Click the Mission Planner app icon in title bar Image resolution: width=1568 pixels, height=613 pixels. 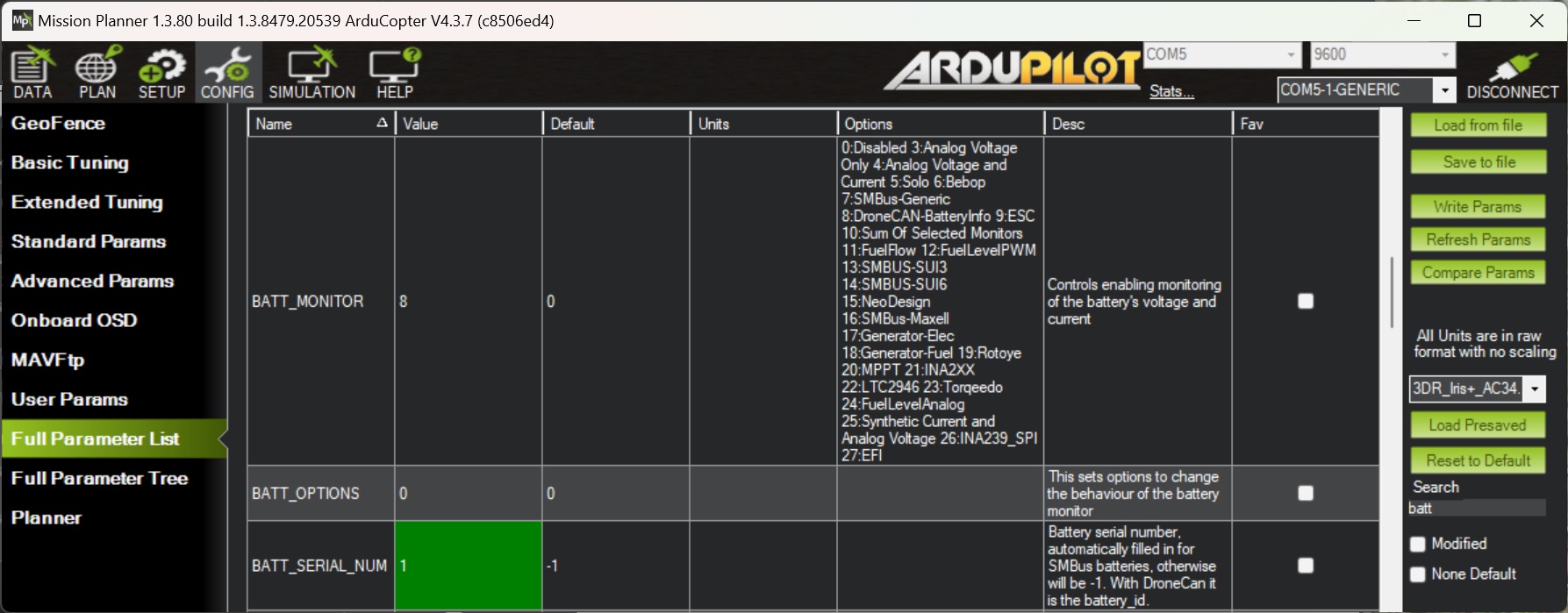pyautogui.click(x=21, y=20)
